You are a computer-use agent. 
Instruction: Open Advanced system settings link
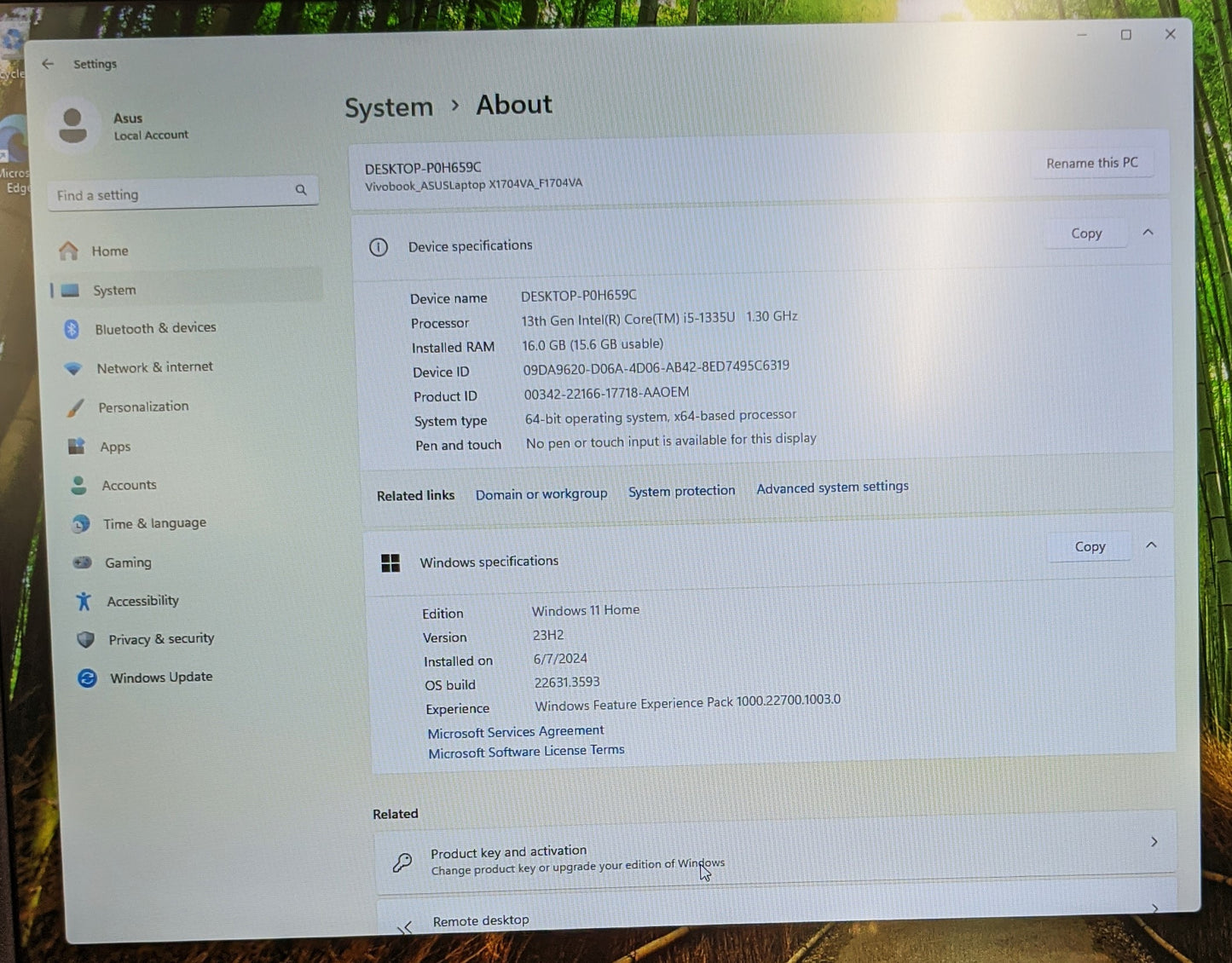(832, 487)
